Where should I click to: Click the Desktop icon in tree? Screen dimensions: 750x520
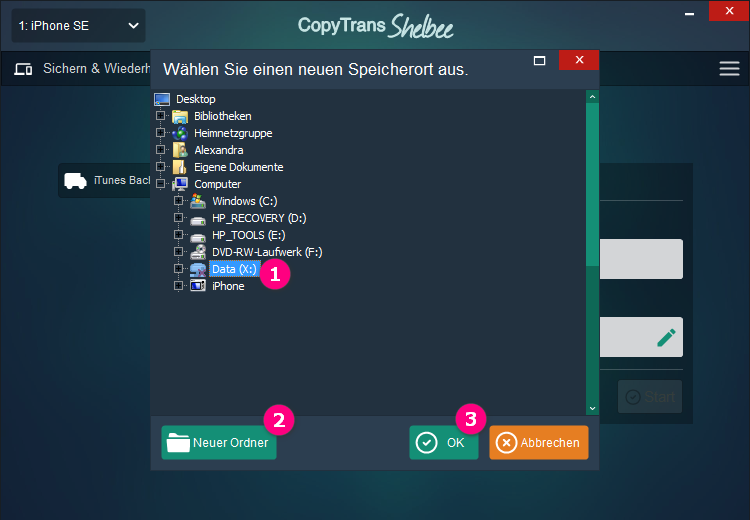[x=162, y=99]
